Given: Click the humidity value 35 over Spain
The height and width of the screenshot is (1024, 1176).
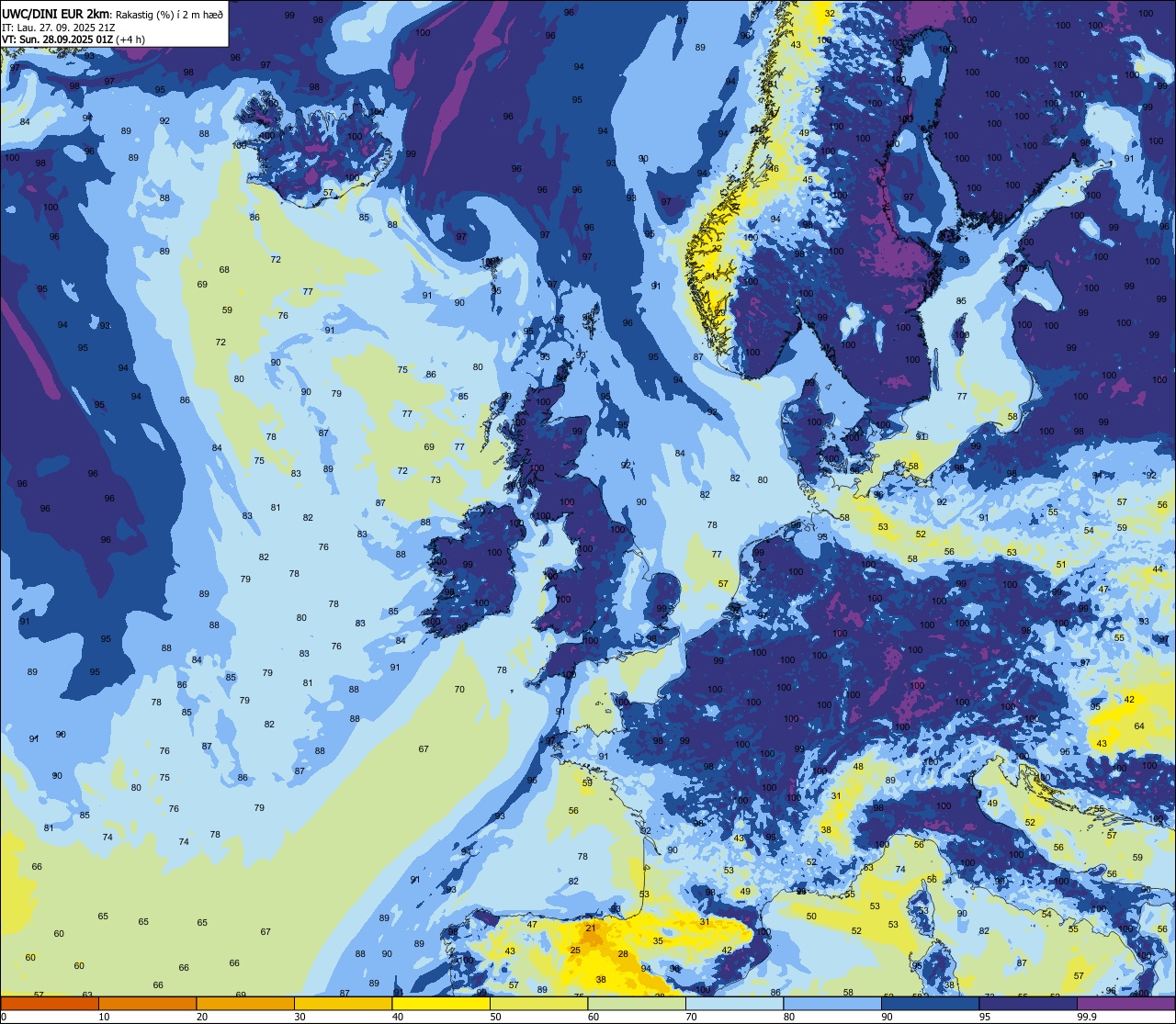Looking at the screenshot, I should pos(658,940).
